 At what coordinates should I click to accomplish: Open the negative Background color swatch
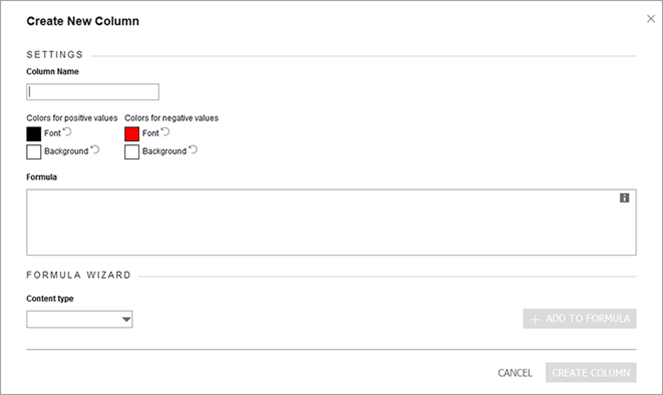[132, 152]
